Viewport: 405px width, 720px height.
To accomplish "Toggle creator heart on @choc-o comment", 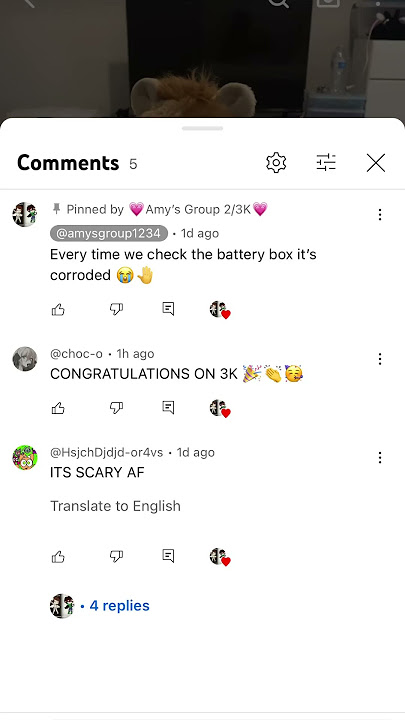I will point(220,408).
